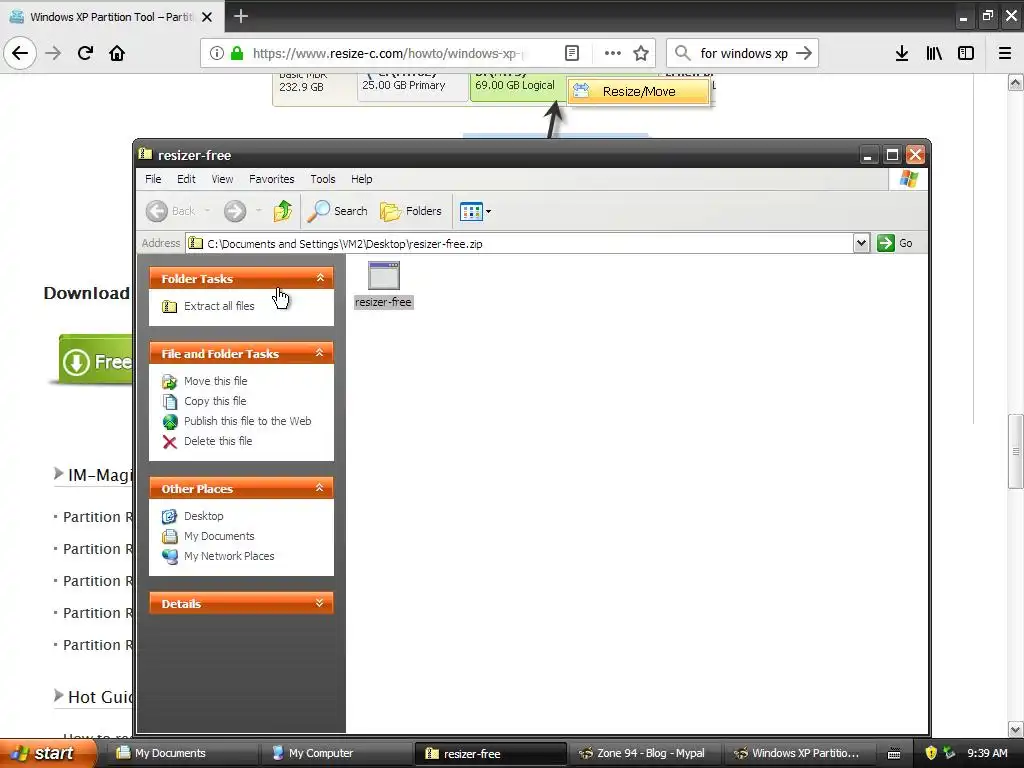Select the resizer-free application file icon
This screenshot has height=768, width=1024.
coord(383,276)
